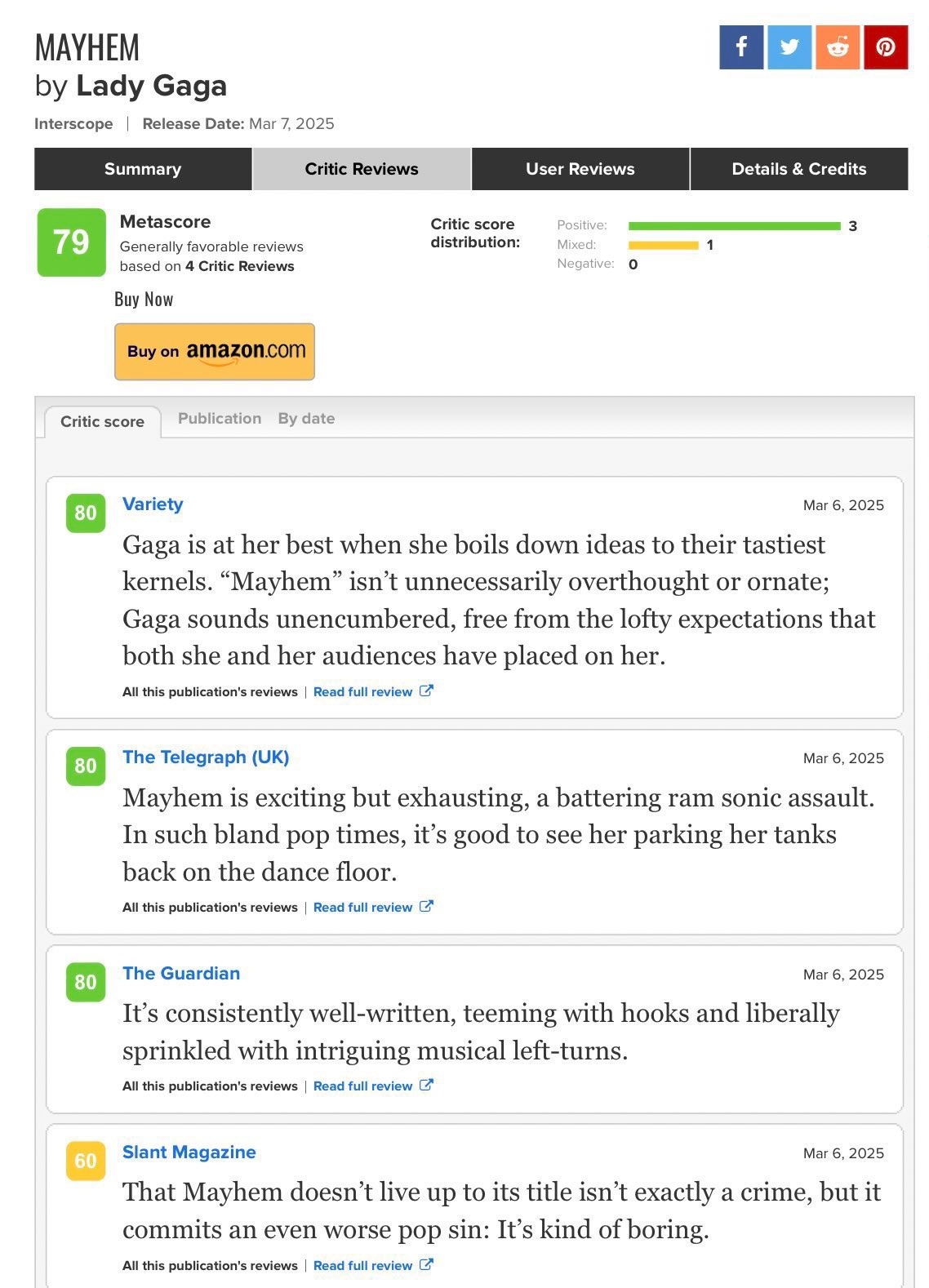Open Lady Gaga artist link
The width and height of the screenshot is (929, 1288).
[151, 86]
